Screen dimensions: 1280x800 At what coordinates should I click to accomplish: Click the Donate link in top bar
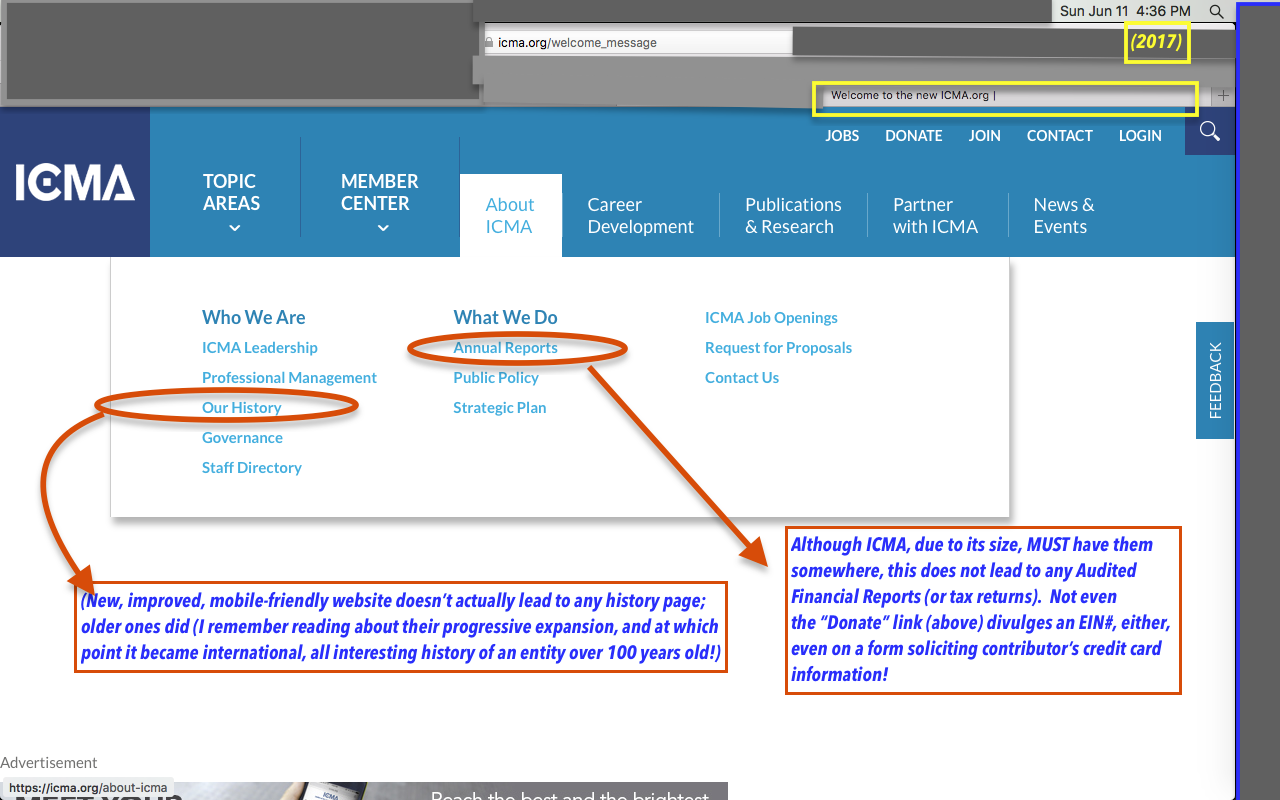click(x=913, y=136)
